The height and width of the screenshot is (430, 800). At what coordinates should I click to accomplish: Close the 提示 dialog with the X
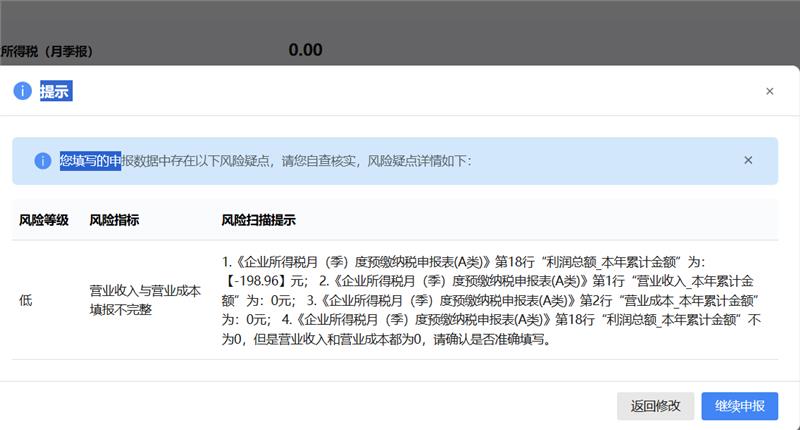point(769,91)
